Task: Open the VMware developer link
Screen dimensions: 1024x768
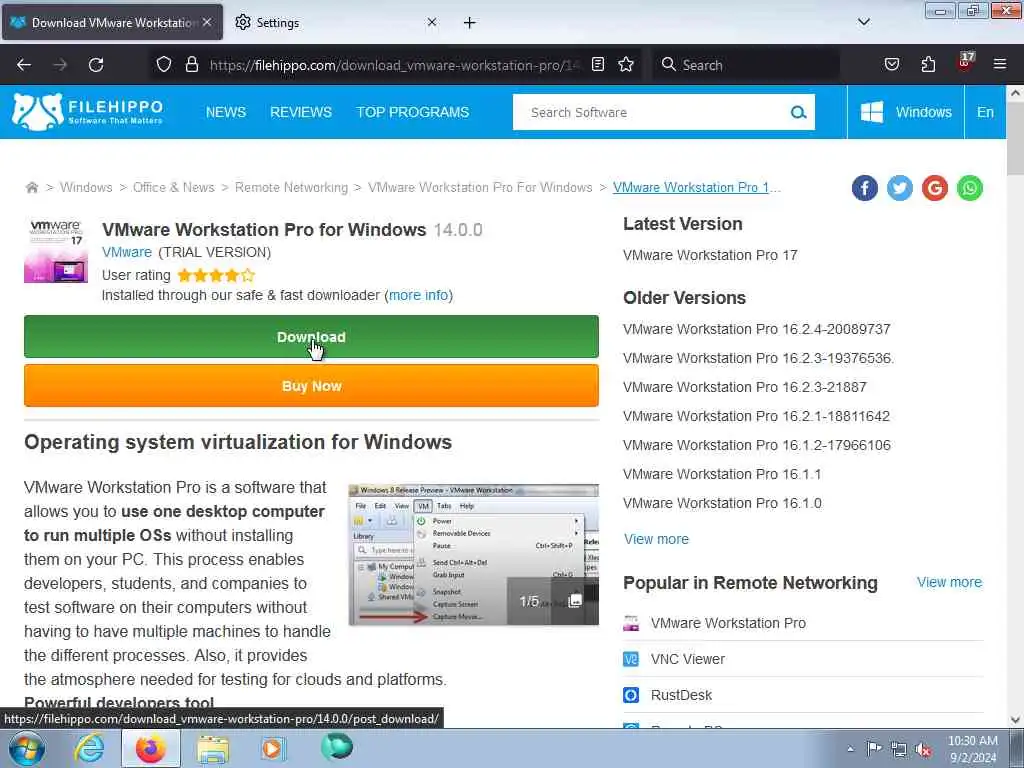Action: pos(127,252)
